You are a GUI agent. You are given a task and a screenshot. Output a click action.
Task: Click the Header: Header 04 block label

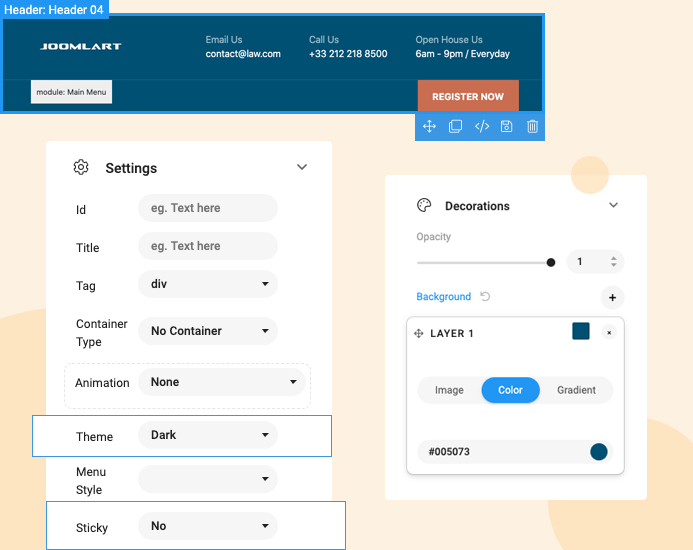pos(54,9)
